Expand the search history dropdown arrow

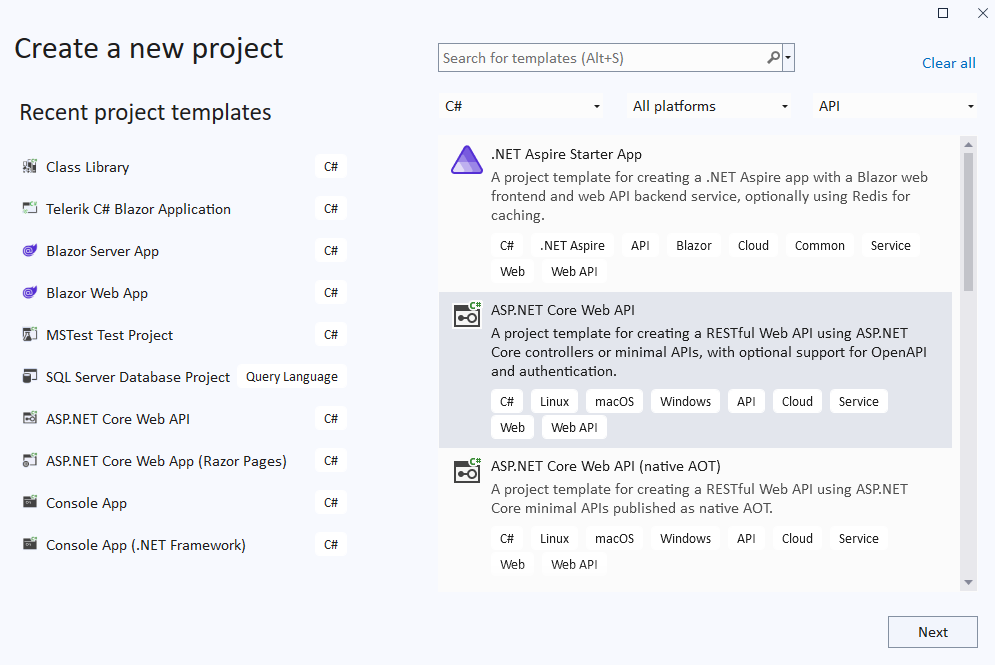(x=789, y=58)
